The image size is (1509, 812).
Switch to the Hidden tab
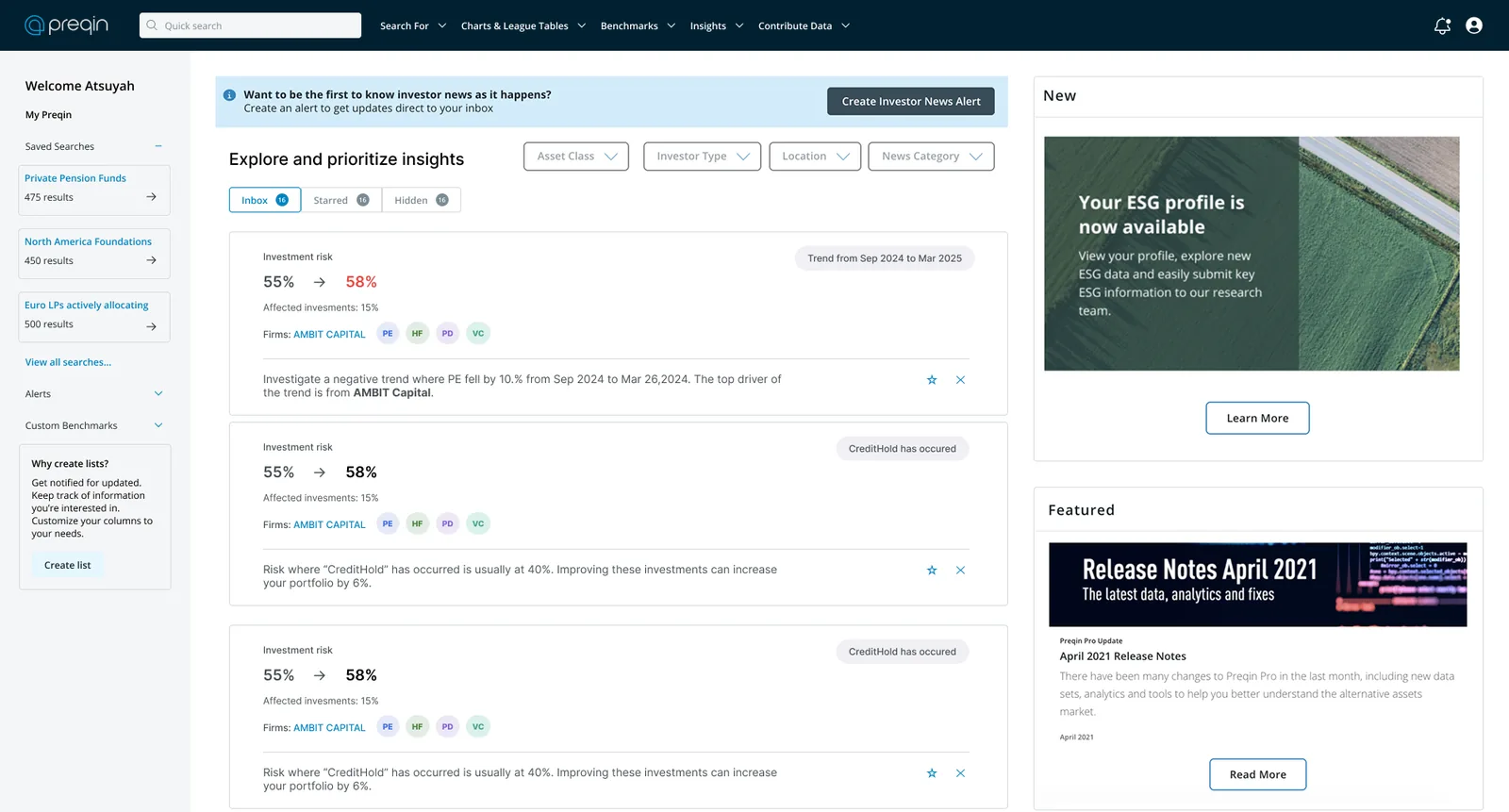[422, 200]
